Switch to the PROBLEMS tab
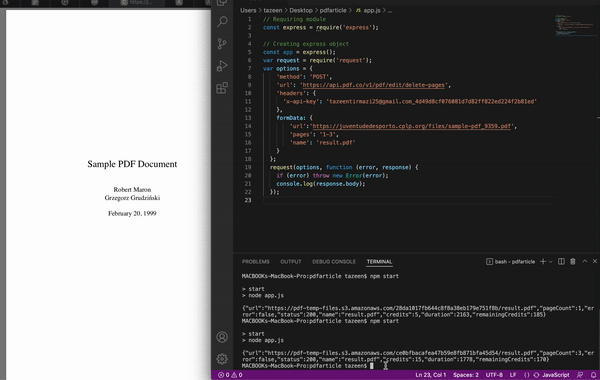This screenshot has height=380, width=600. 256,262
